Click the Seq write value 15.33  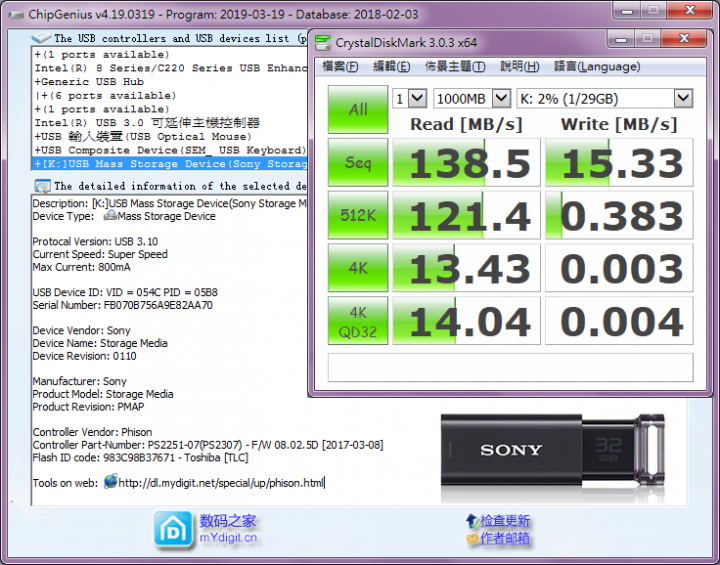(x=619, y=162)
